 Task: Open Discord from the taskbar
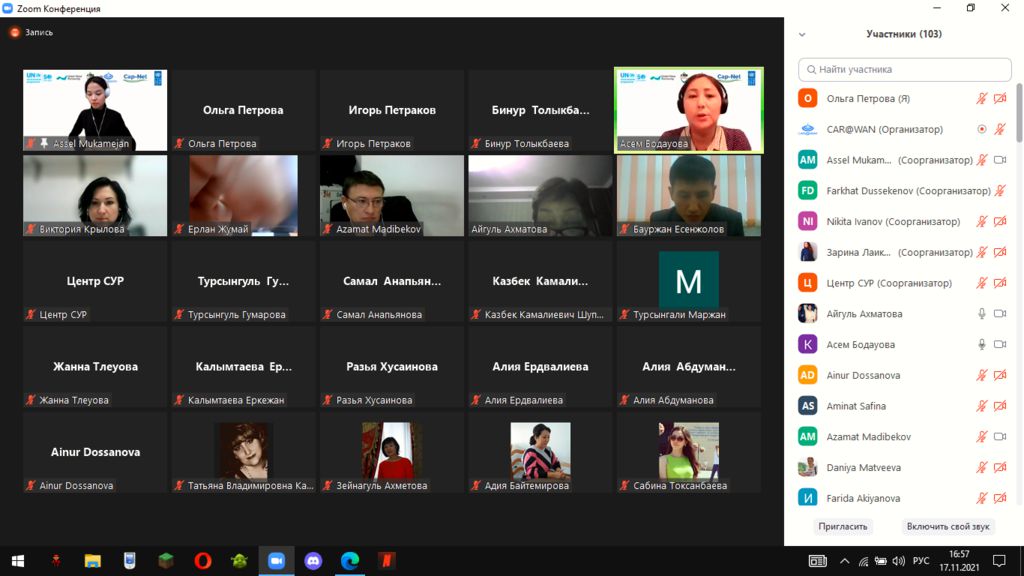pyautogui.click(x=313, y=561)
